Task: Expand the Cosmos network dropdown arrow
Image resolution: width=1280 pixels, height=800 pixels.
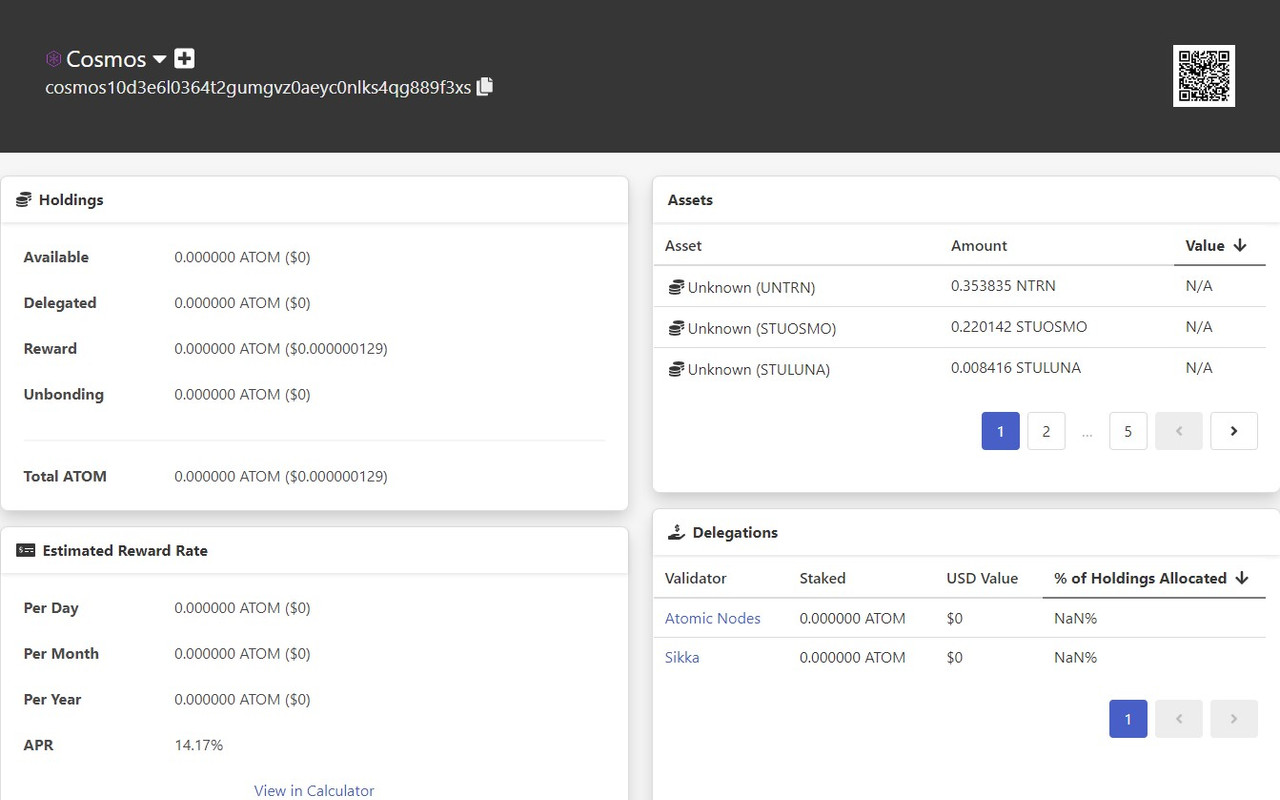Action: click(x=160, y=60)
